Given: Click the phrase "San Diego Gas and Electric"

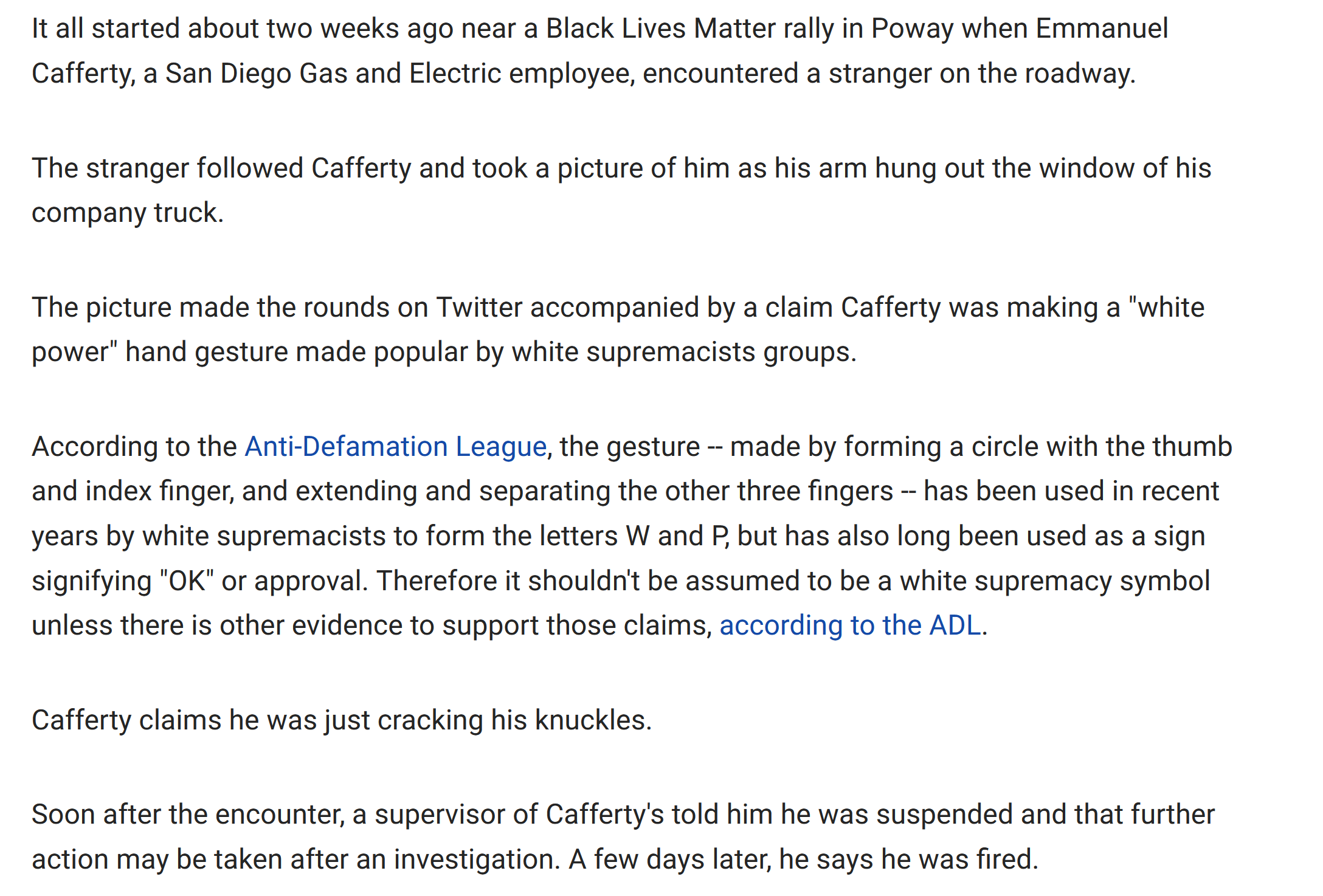Looking at the screenshot, I should (333, 74).
